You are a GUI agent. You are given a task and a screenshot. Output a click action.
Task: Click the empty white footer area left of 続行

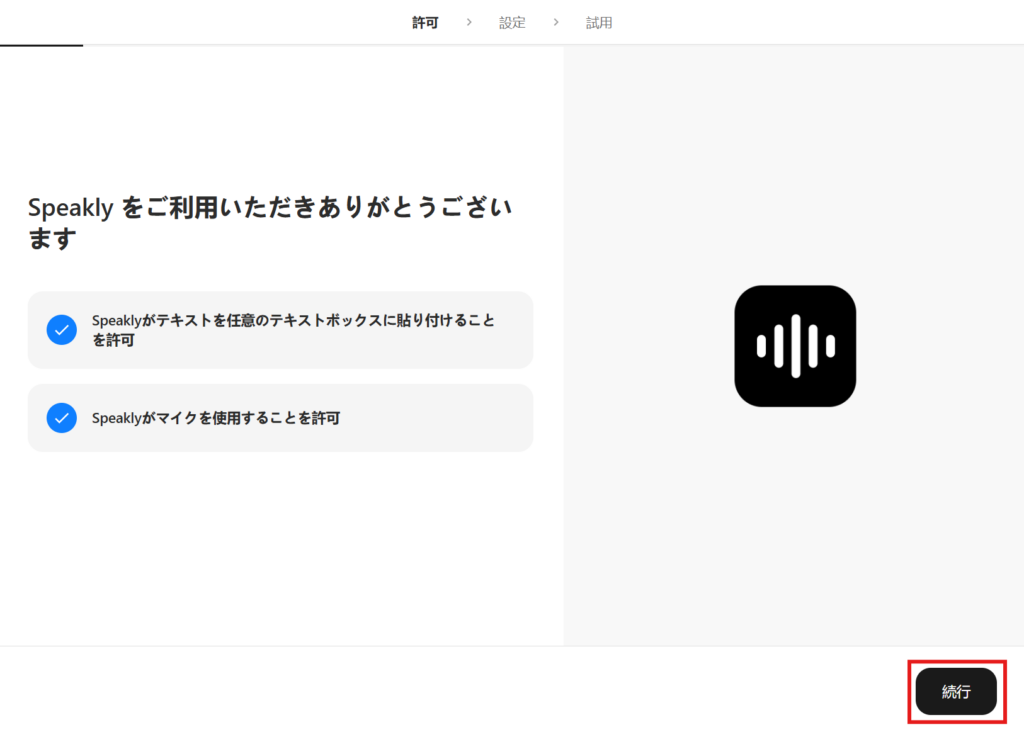click(x=450, y=690)
